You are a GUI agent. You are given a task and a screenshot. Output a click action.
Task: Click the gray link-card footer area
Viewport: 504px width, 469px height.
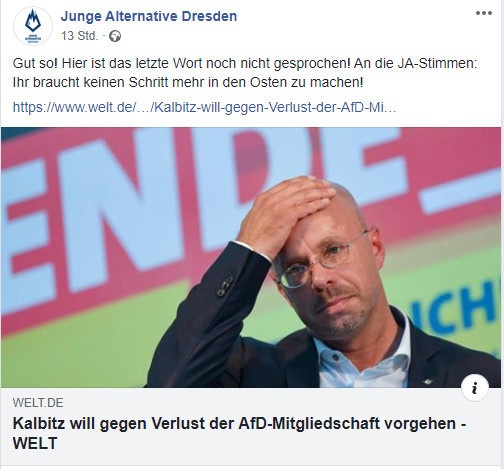[x=251, y=426]
